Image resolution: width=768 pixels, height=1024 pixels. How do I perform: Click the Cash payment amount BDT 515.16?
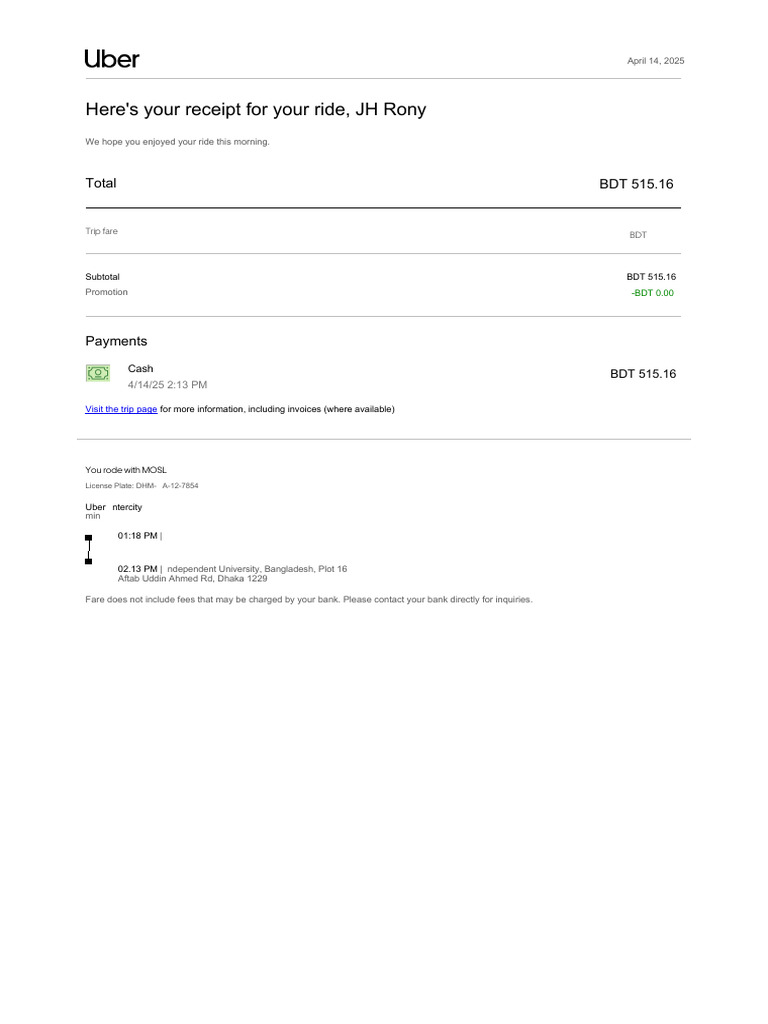tap(643, 374)
